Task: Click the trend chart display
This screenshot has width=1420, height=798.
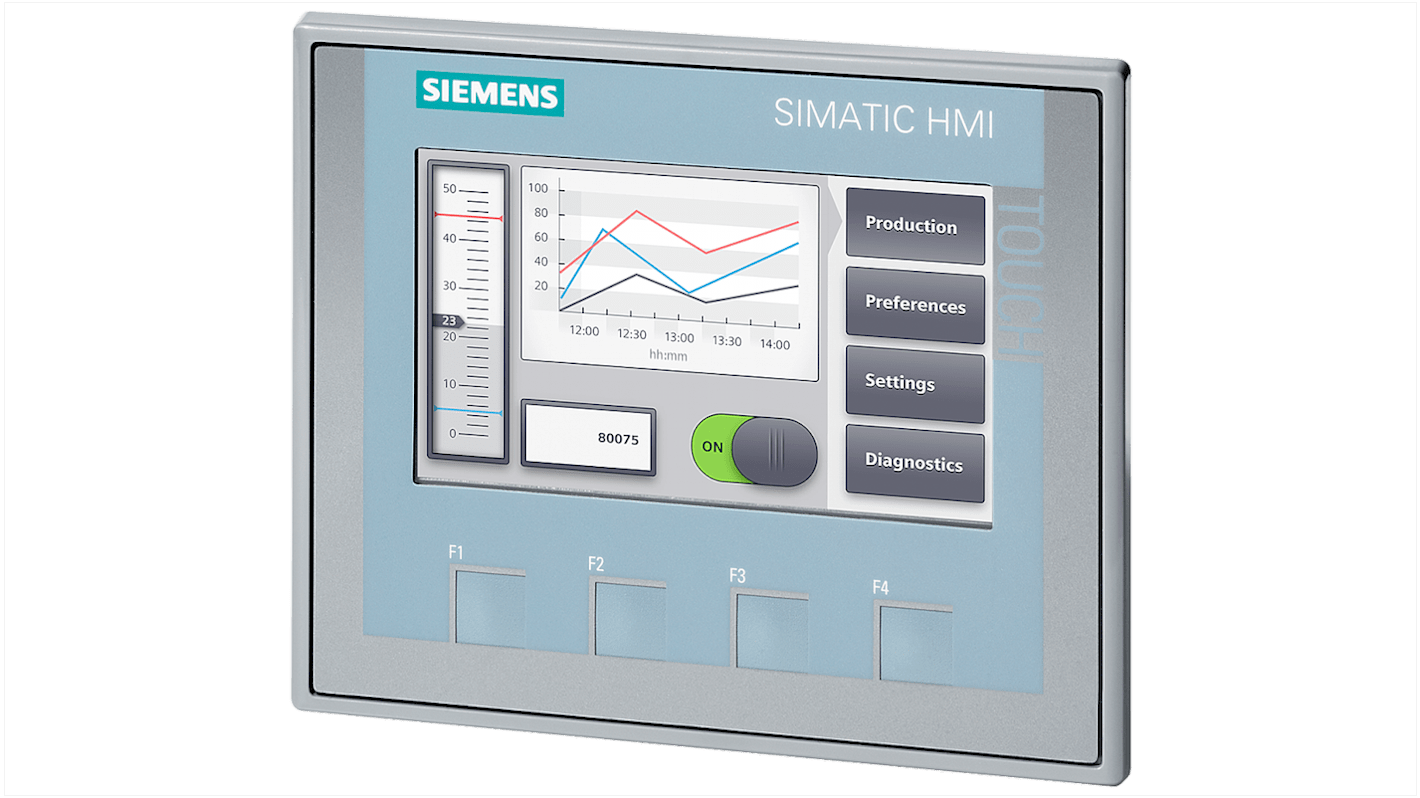Action: (x=669, y=274)
